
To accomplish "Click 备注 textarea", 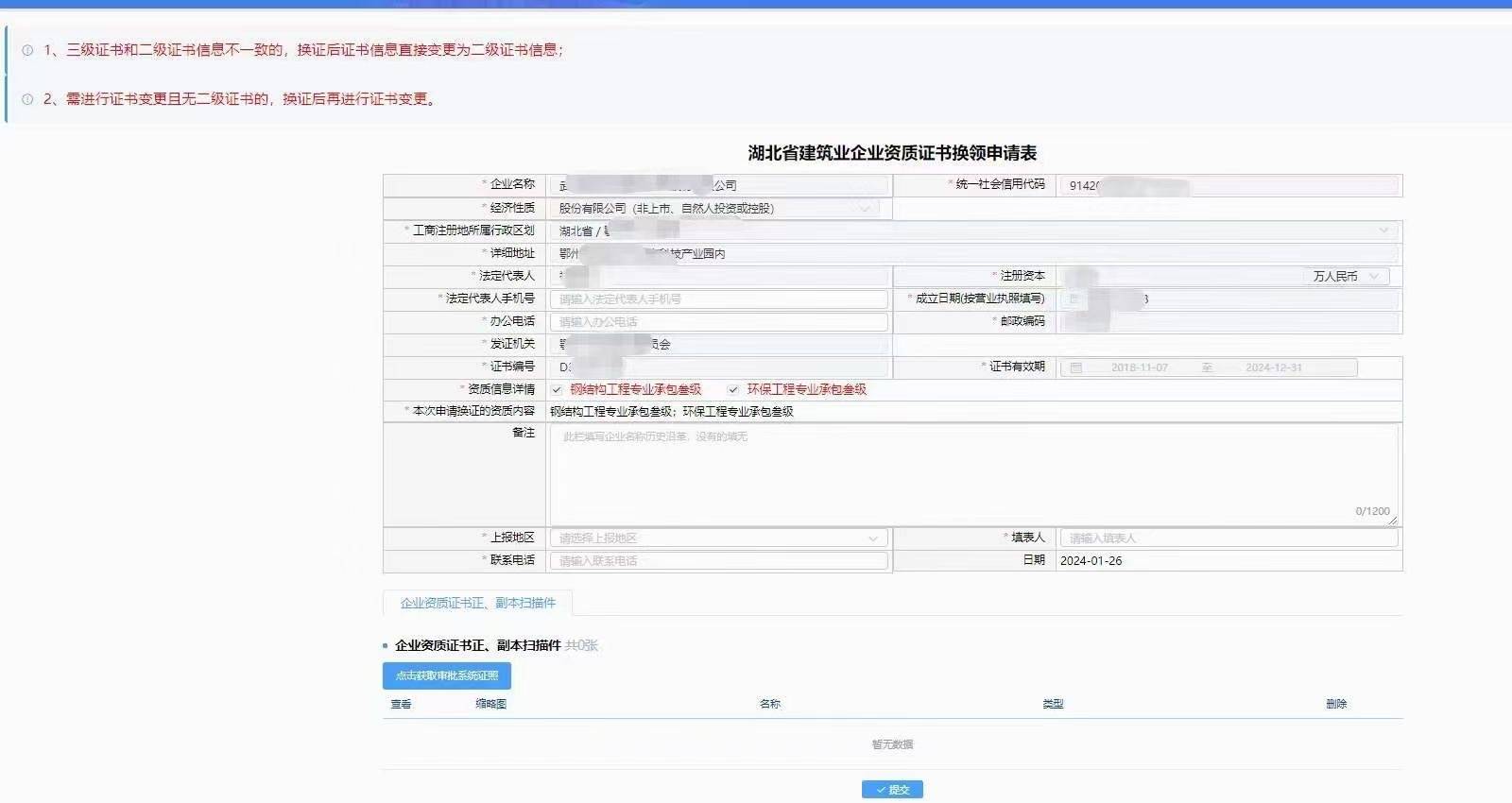I will (973, 474).
